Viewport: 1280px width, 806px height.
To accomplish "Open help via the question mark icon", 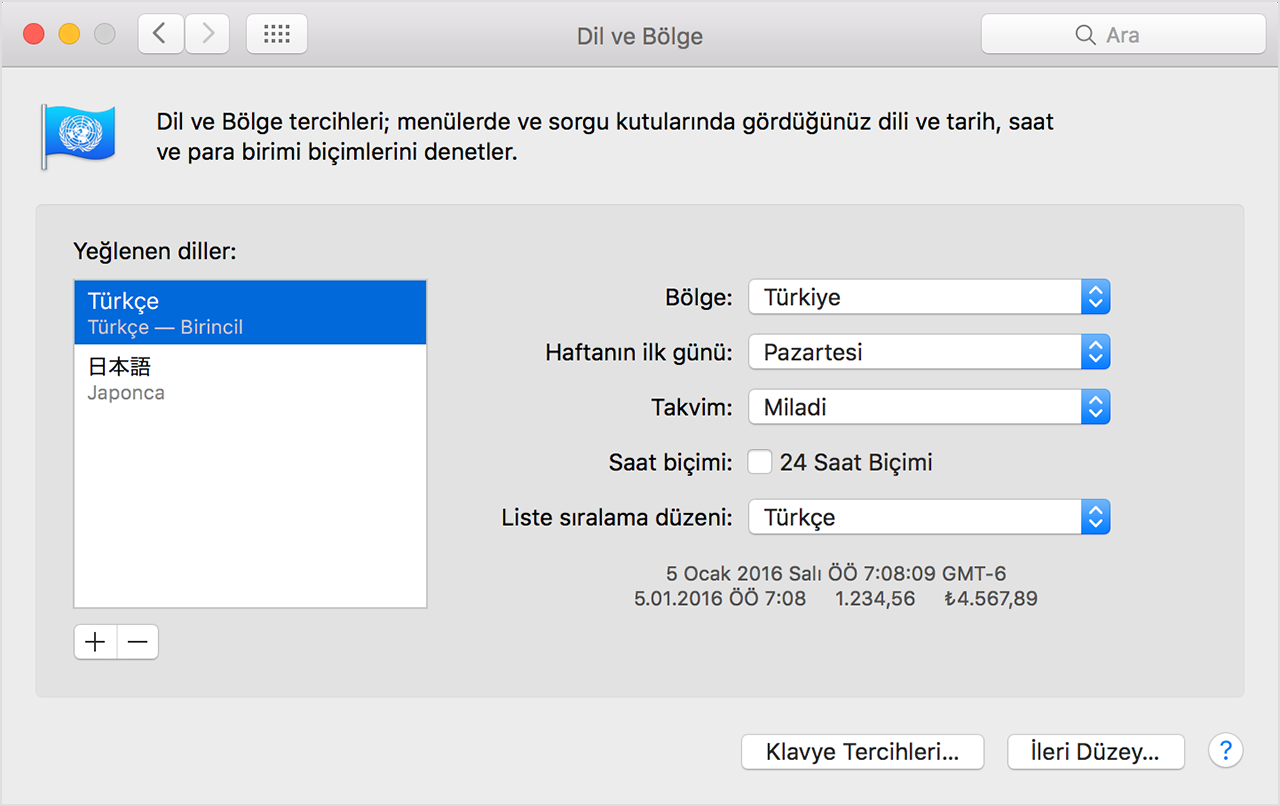I will (1226, 751).
